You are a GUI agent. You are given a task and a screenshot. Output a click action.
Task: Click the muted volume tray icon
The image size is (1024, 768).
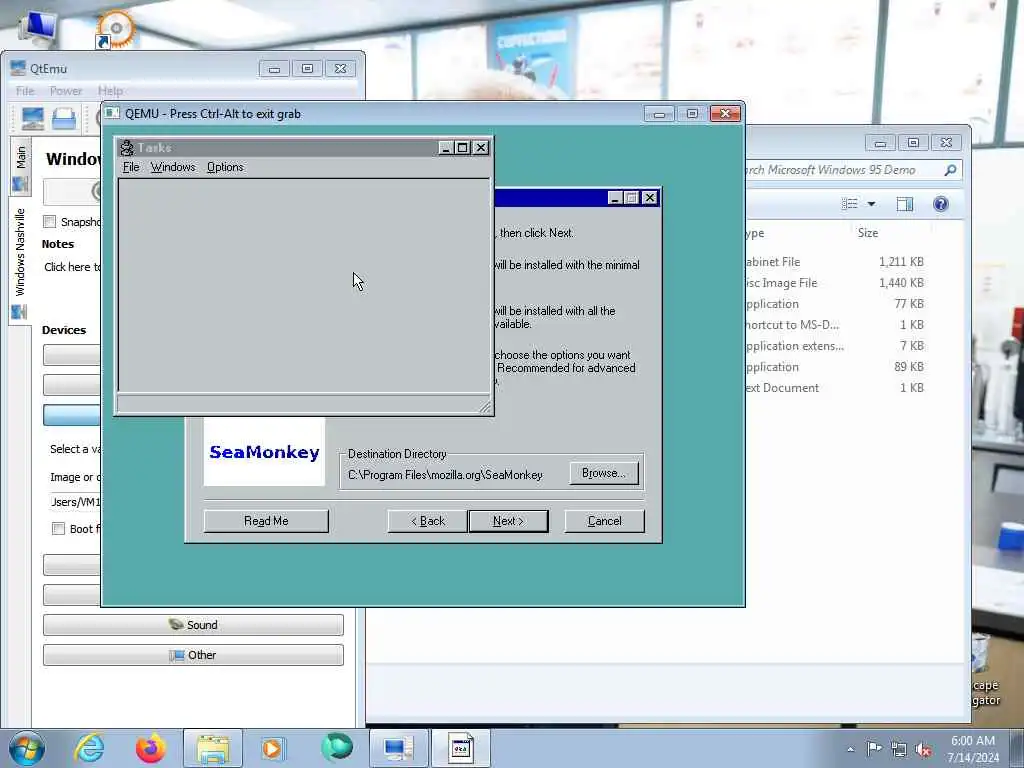tap(923, 750)
